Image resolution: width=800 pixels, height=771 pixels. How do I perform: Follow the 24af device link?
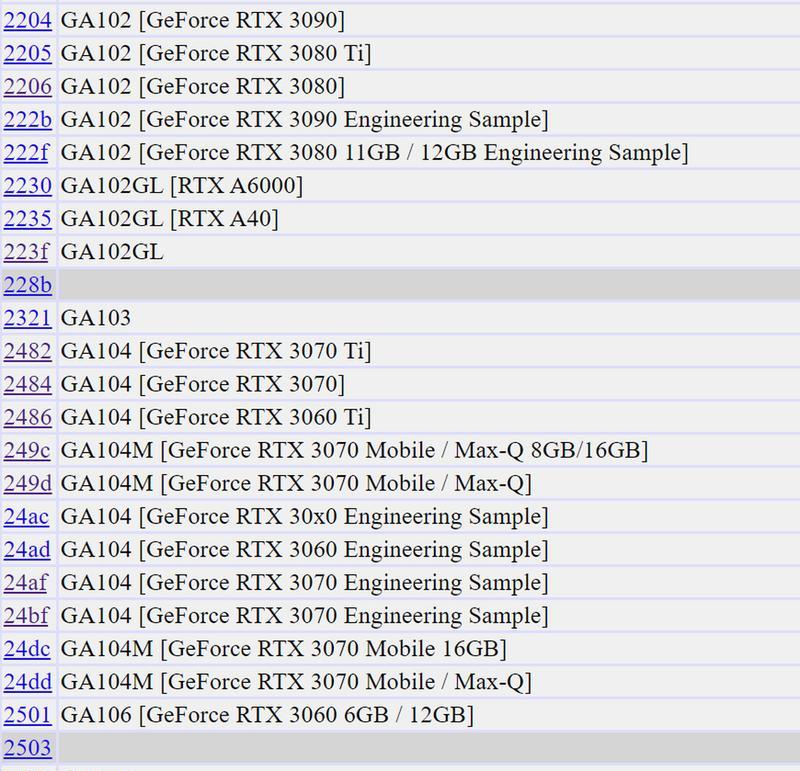click(26, 583)
